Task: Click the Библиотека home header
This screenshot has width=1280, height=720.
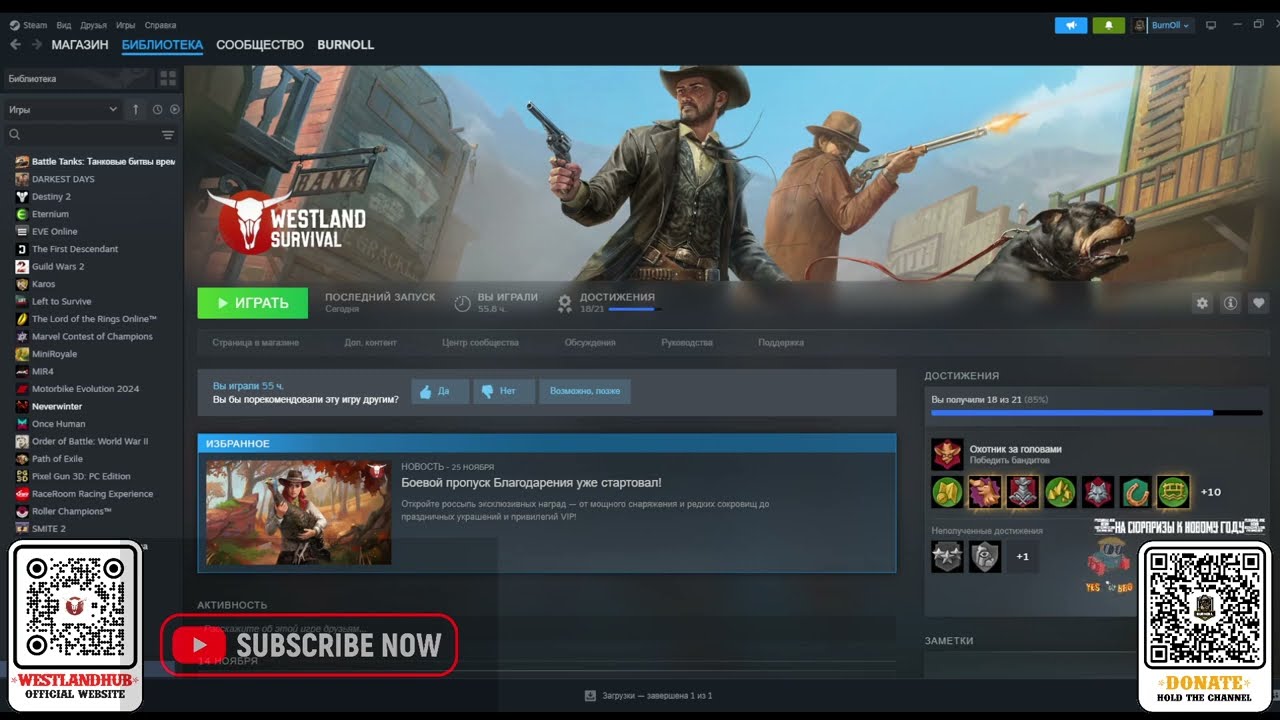Action: [80, 78]
